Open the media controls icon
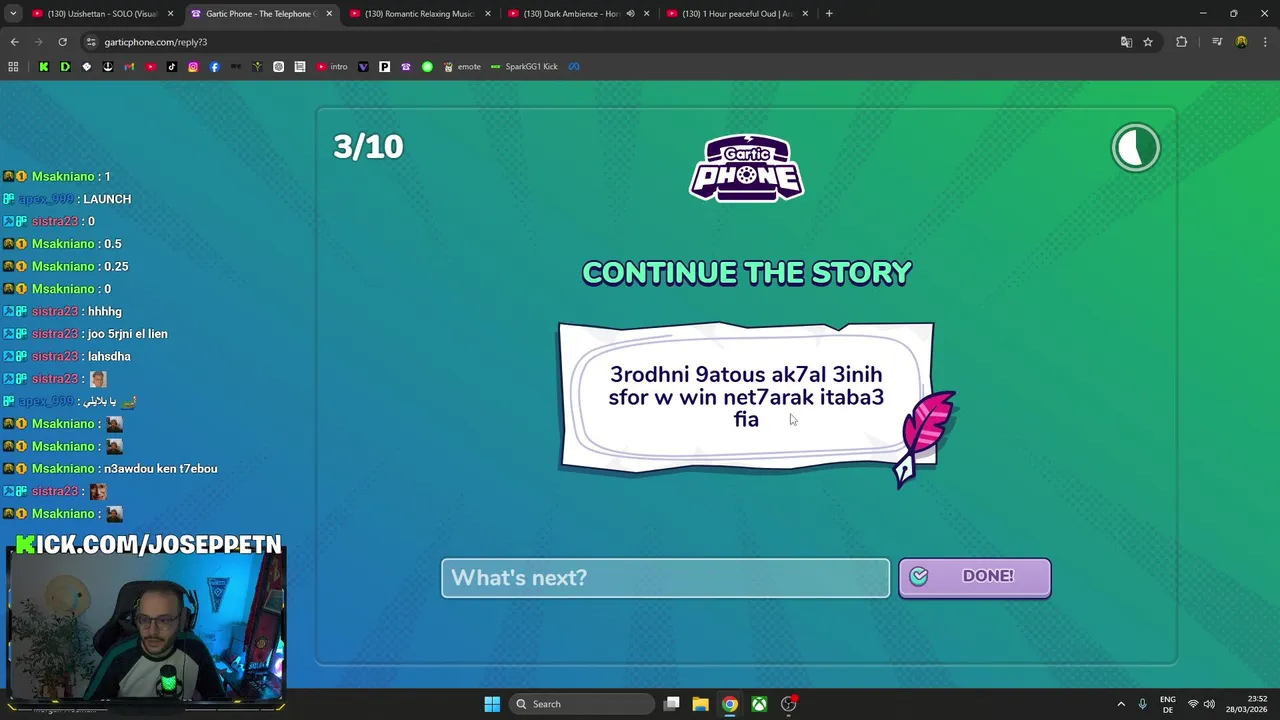 click(1217, 42)
